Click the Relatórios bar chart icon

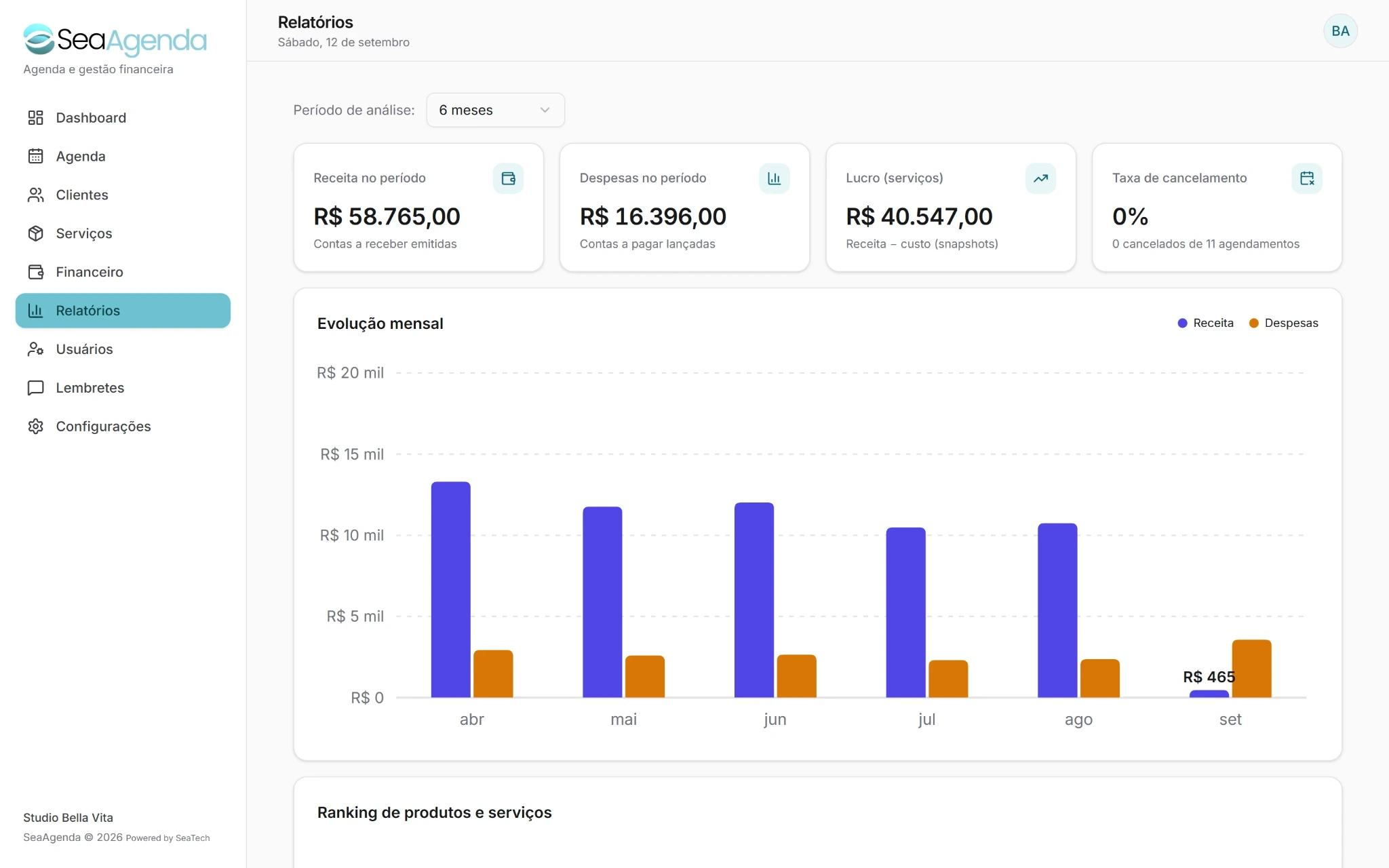(x=35, y=311)
